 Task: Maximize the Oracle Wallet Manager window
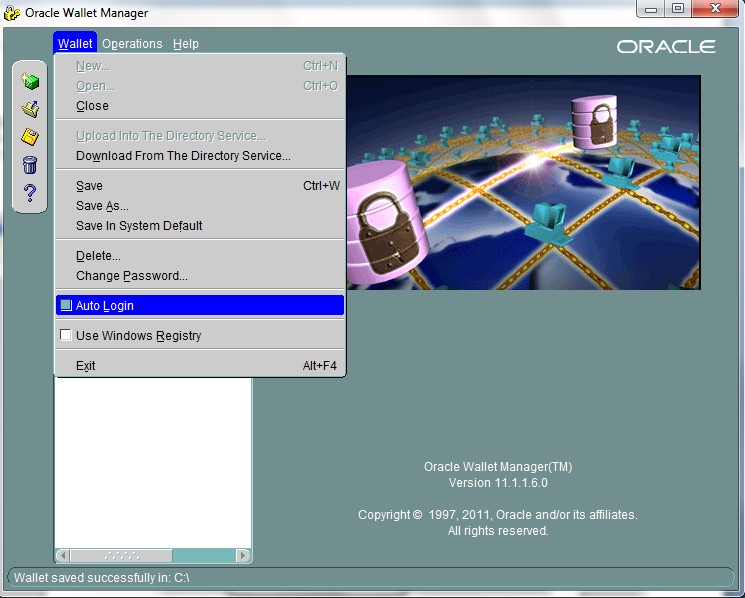point(678,9)
